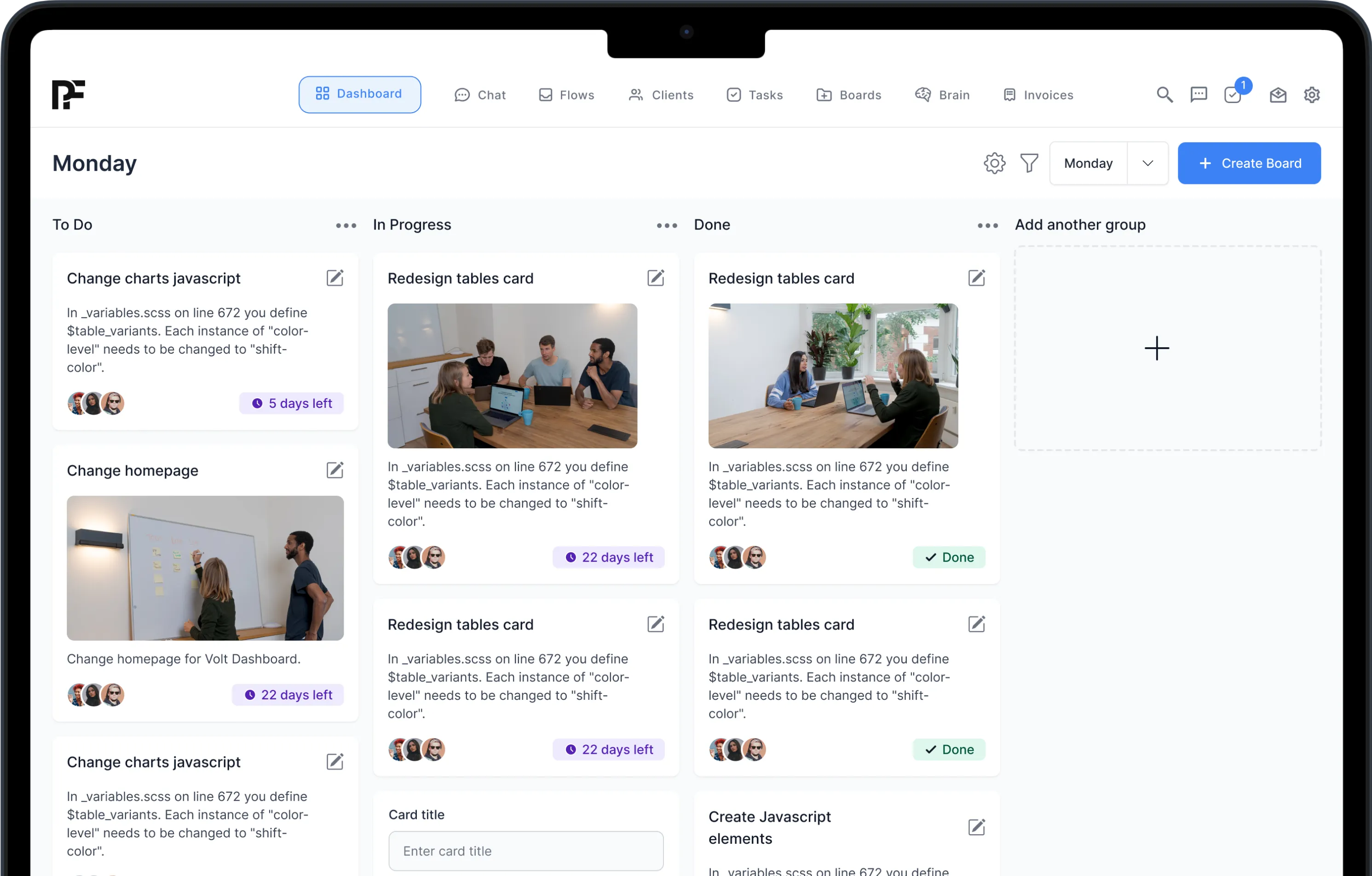The height and width of the screenshot is (876, 1372).
Task: Click the Create Board button
Action: click(x=1249, y=163)
